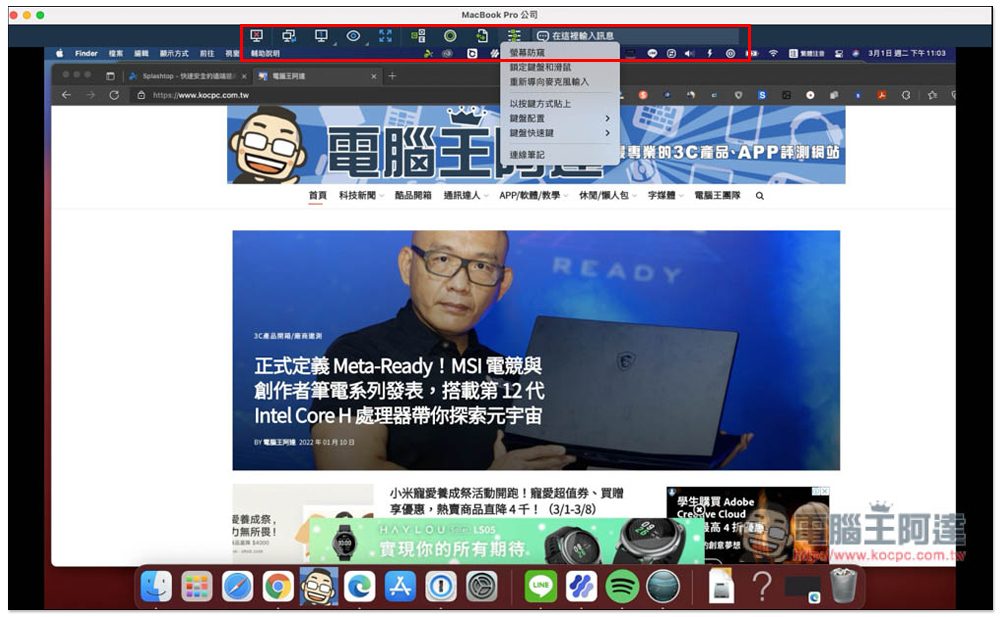
Task: Open the Meta-Ready MSI article headline
Action: click(x=399, y=390)
